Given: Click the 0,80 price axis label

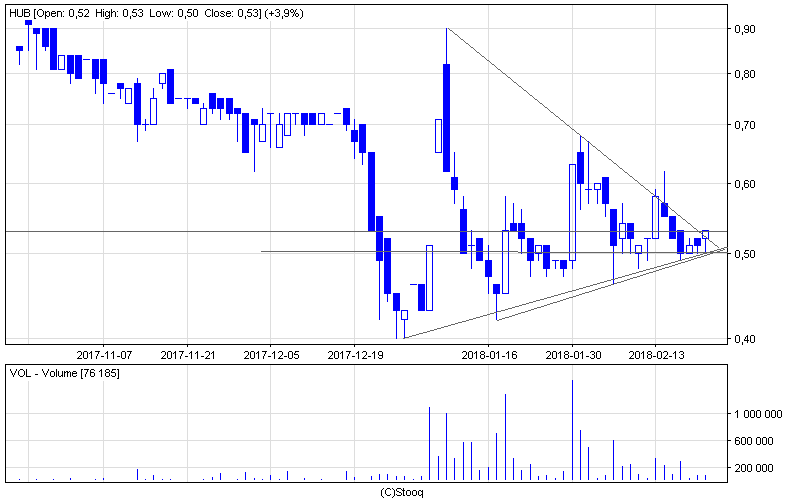Looking at the screenshot, I should [x=745, y=74].
